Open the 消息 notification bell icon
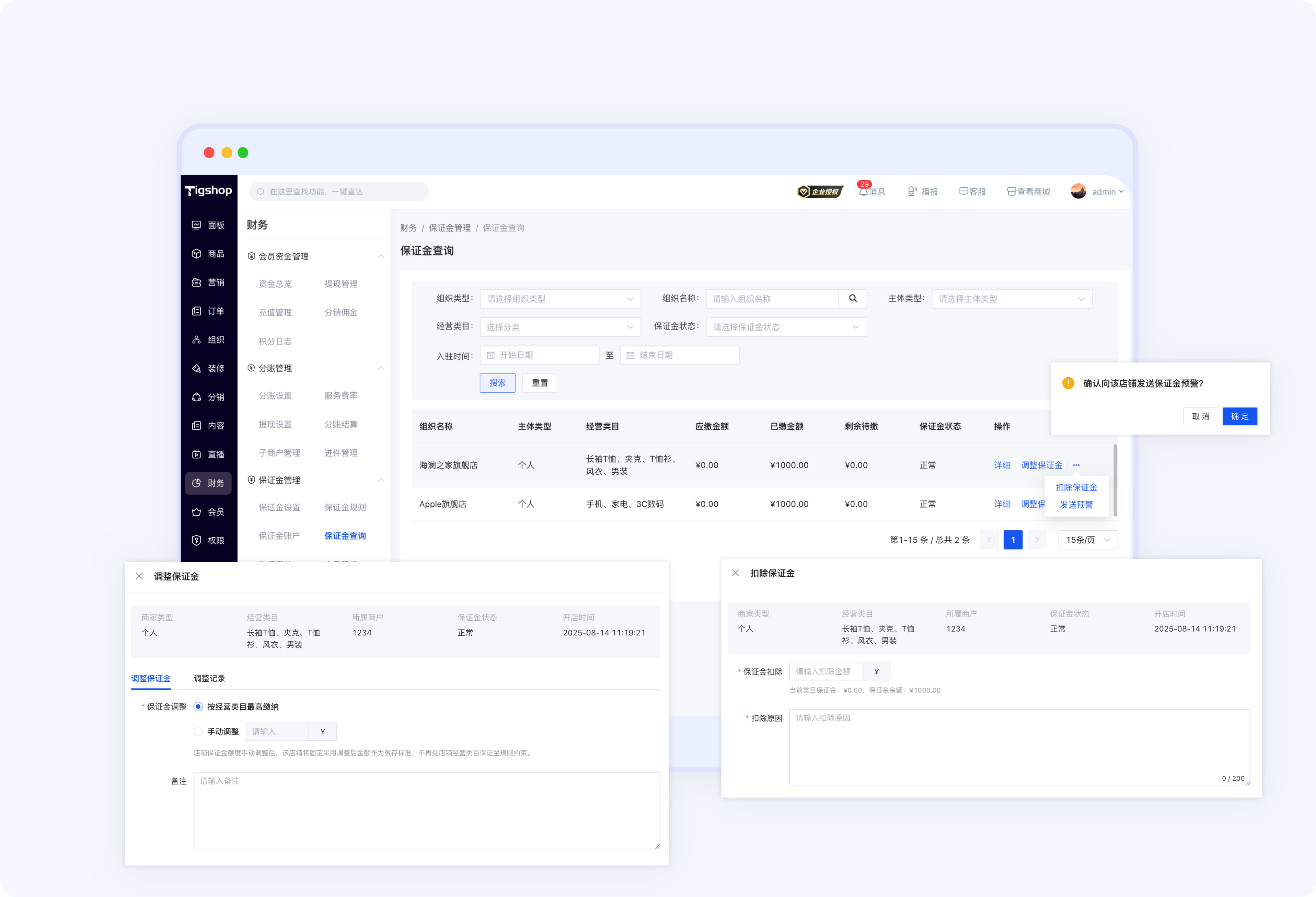Image resolution: width=1316 pixels, height=897 pixels. (863, 192)
